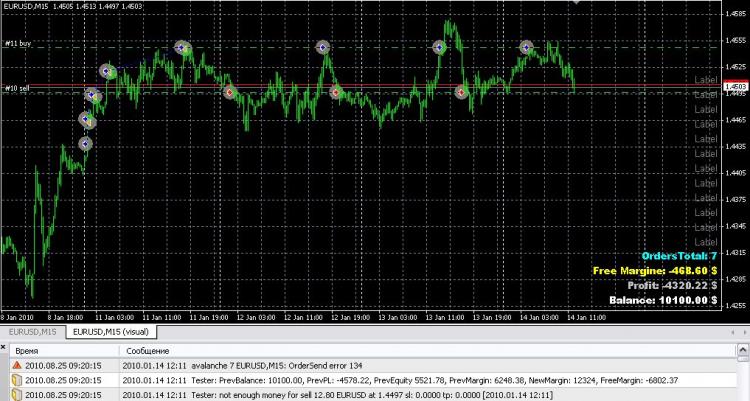The height and width of the screenshot is (401, 750).
Task: Select the #11 buy order line label
Action: pos(18,44)
